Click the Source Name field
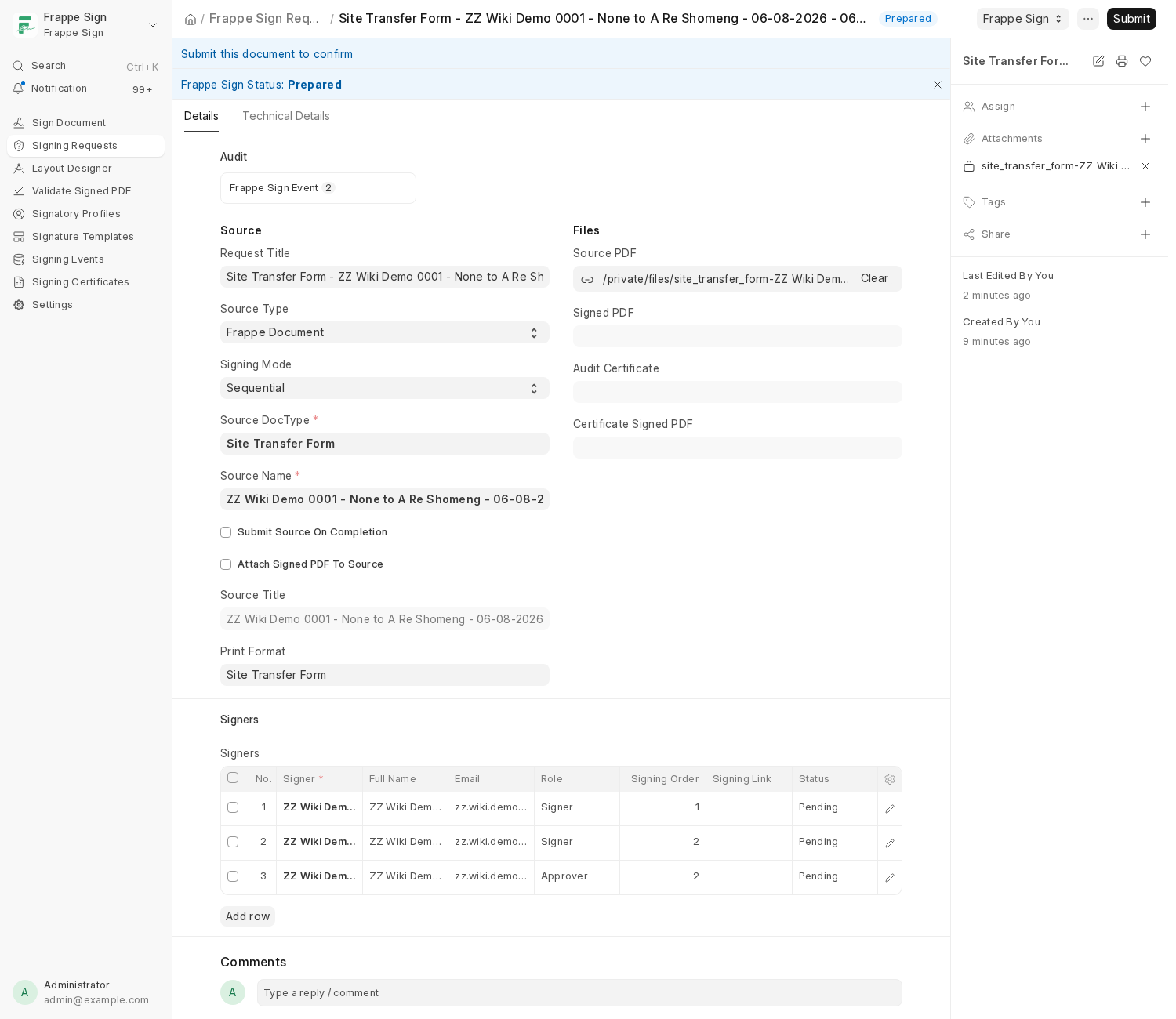Screen dimensions: 1176x1019 pos(385,499)
